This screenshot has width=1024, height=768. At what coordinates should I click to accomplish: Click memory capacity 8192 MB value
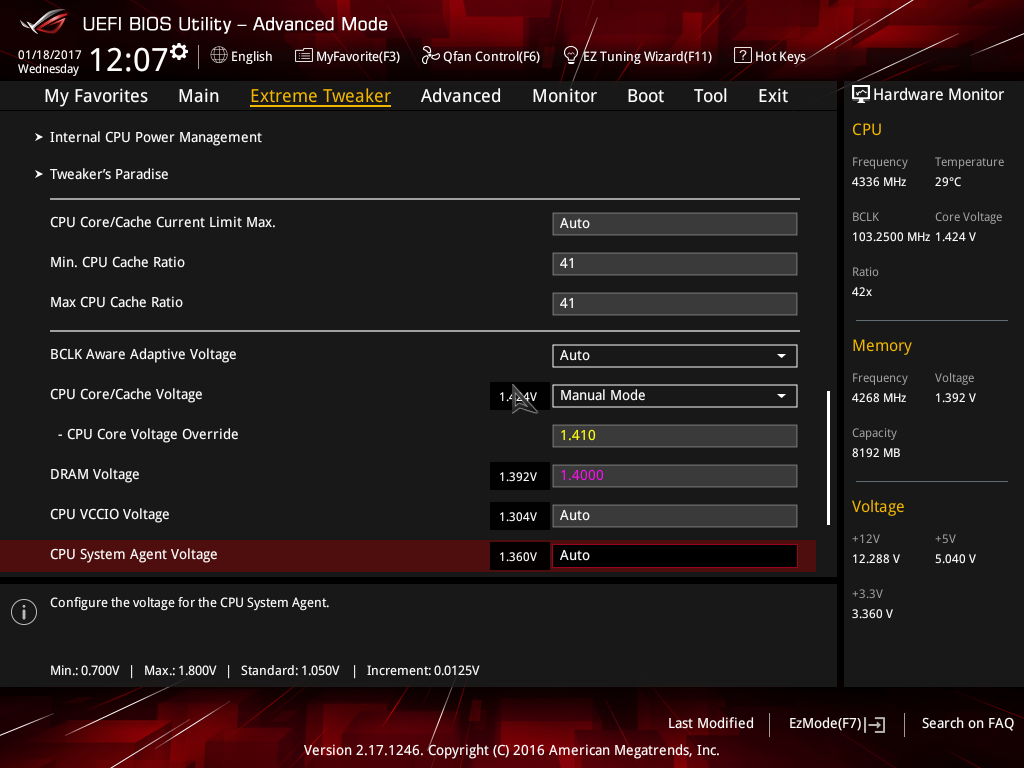pos(876,453)
